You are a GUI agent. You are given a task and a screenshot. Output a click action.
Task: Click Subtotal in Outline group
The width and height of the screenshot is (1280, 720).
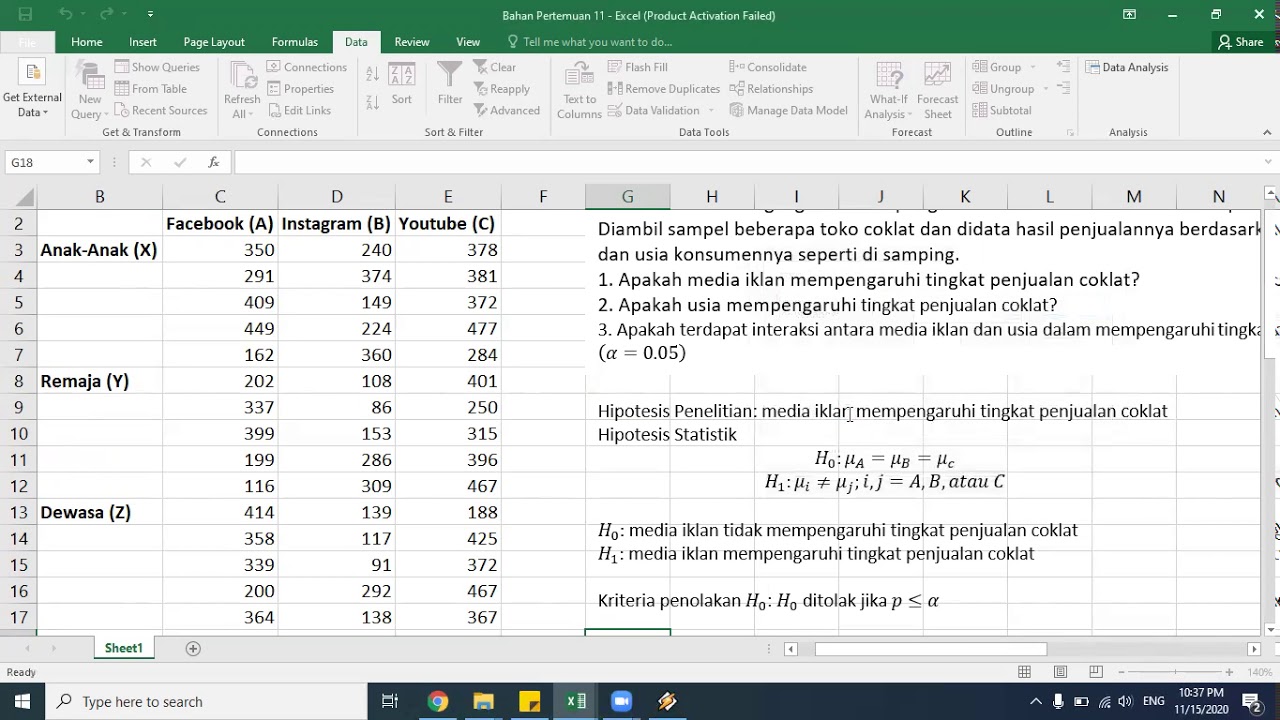click(x=1002, y=111)
